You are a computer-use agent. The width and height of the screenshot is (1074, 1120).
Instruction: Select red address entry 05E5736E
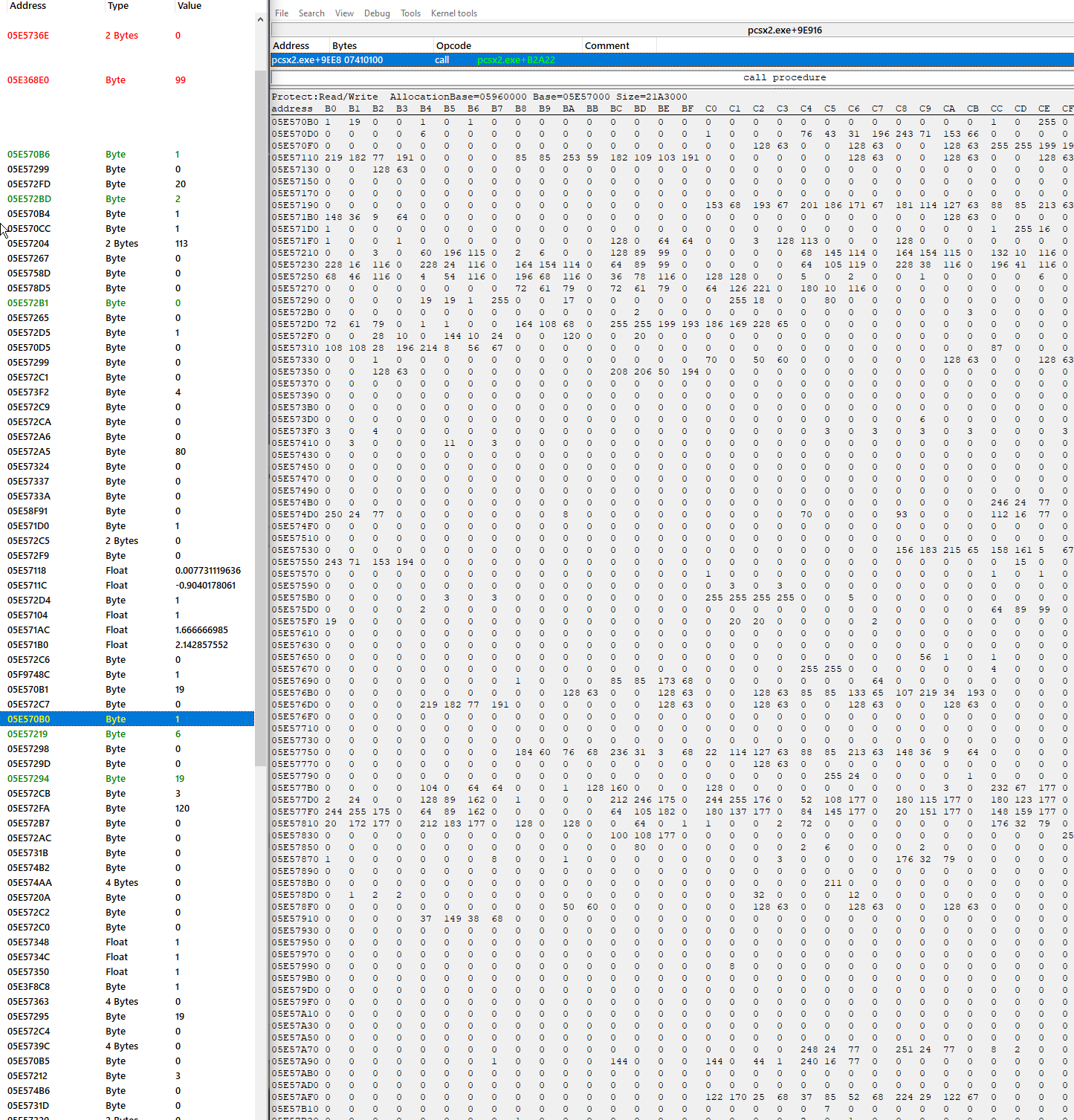click(28, 36)
